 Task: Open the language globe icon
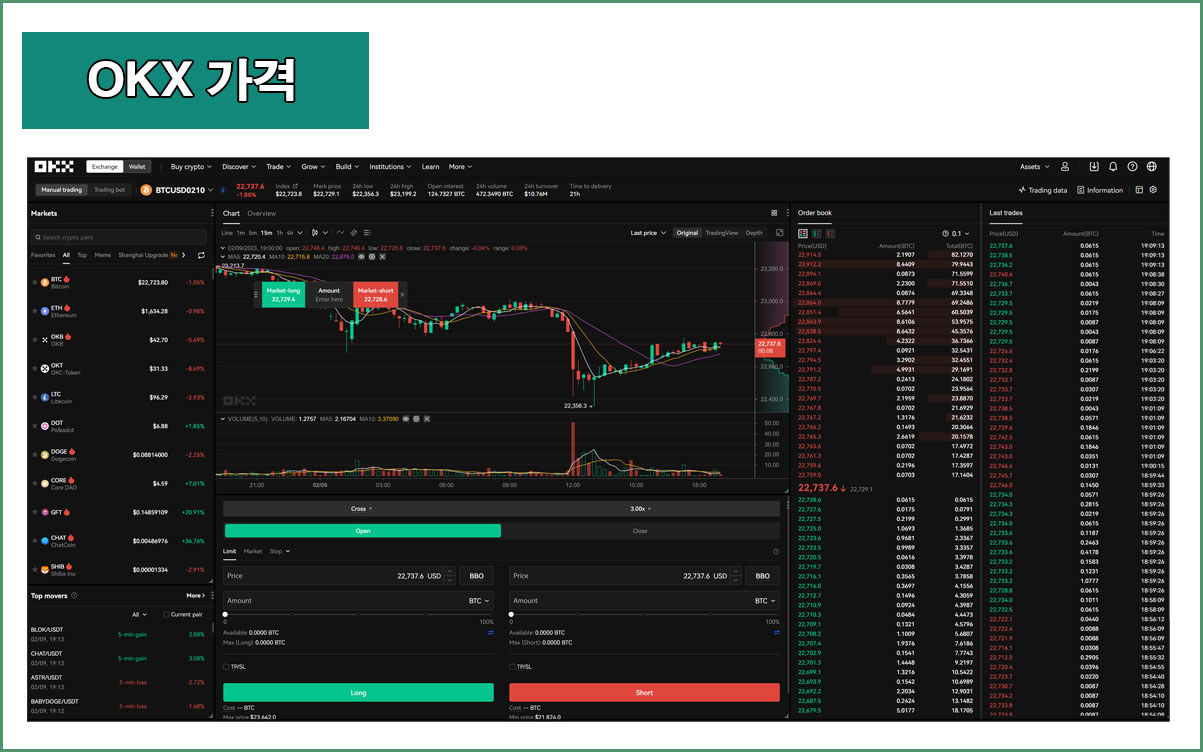tap(1152, 167)
